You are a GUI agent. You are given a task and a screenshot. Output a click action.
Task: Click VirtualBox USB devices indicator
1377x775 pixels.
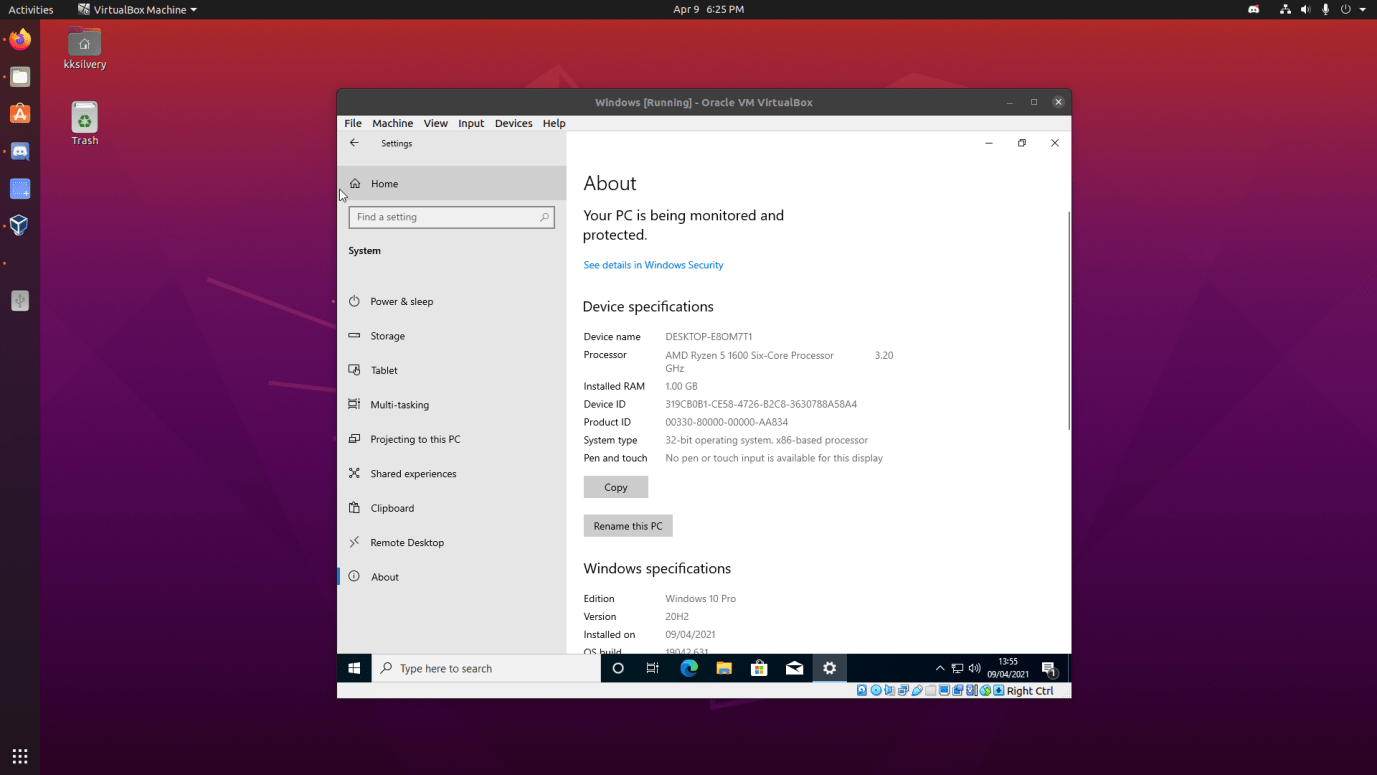(x=917, y=690)
